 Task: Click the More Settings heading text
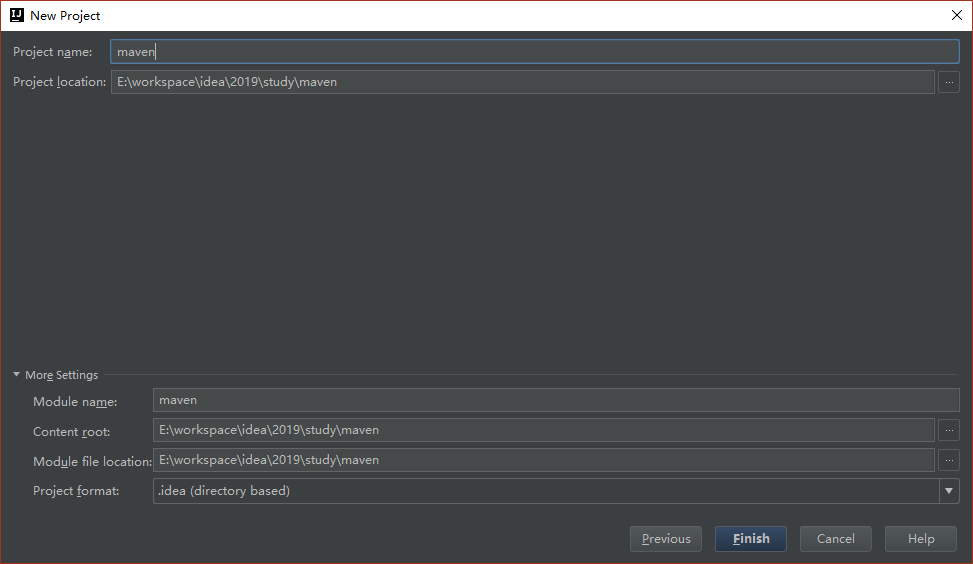[61, 375]
